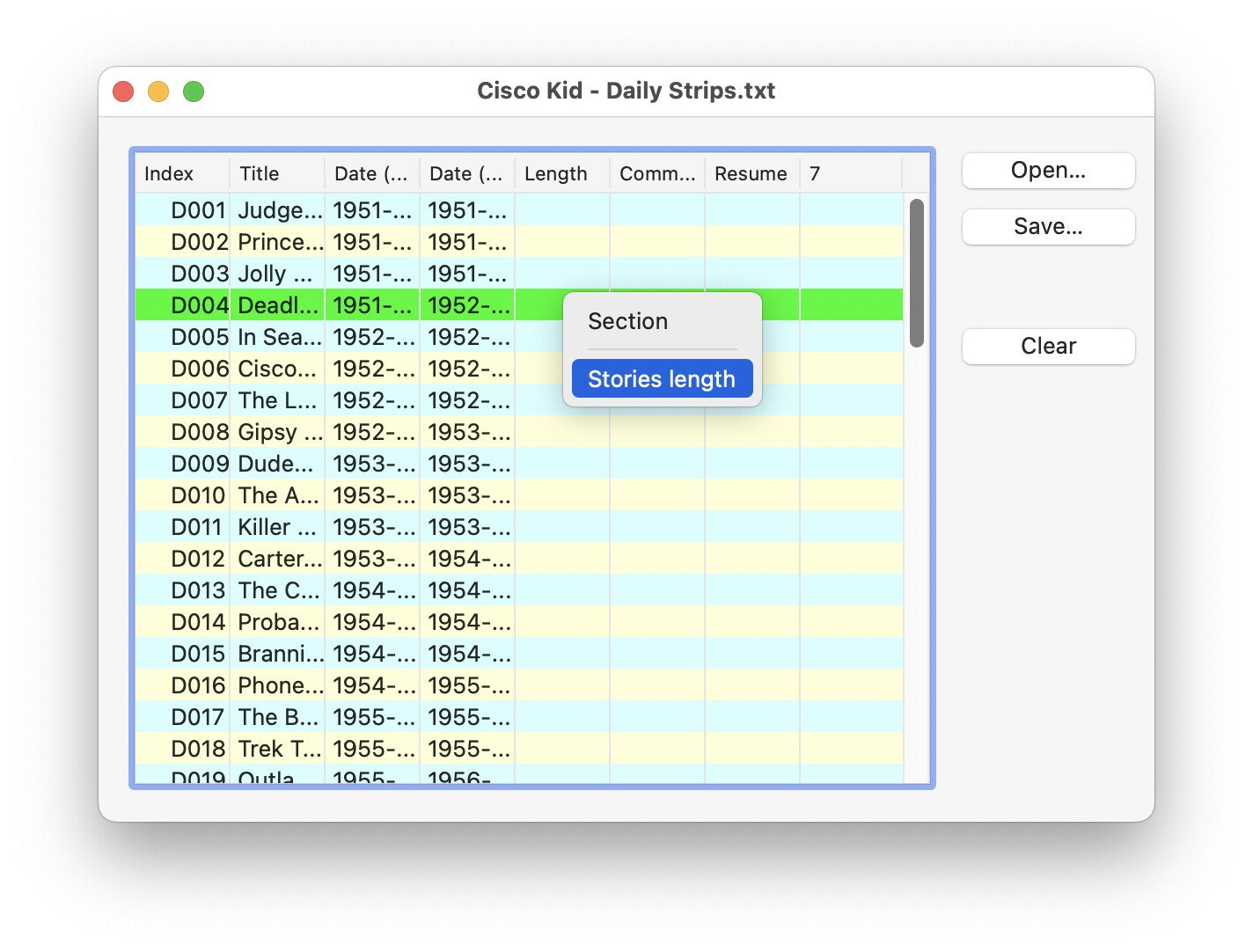Choose Stories length from context menu
Screen dimensions: 1253x952
(x=662, y=379)
